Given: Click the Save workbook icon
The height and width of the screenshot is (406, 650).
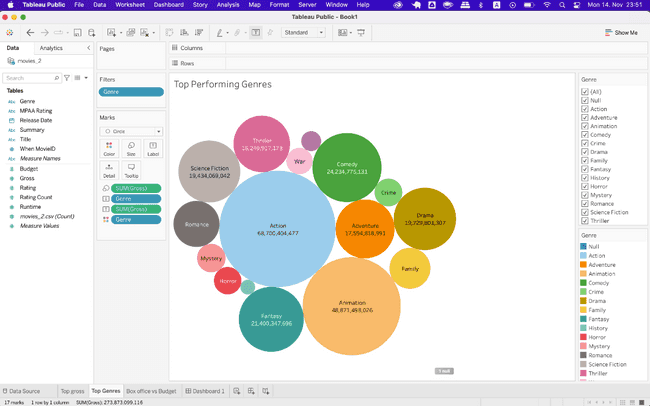Looking at the screenshot, I should coord(78,32).
